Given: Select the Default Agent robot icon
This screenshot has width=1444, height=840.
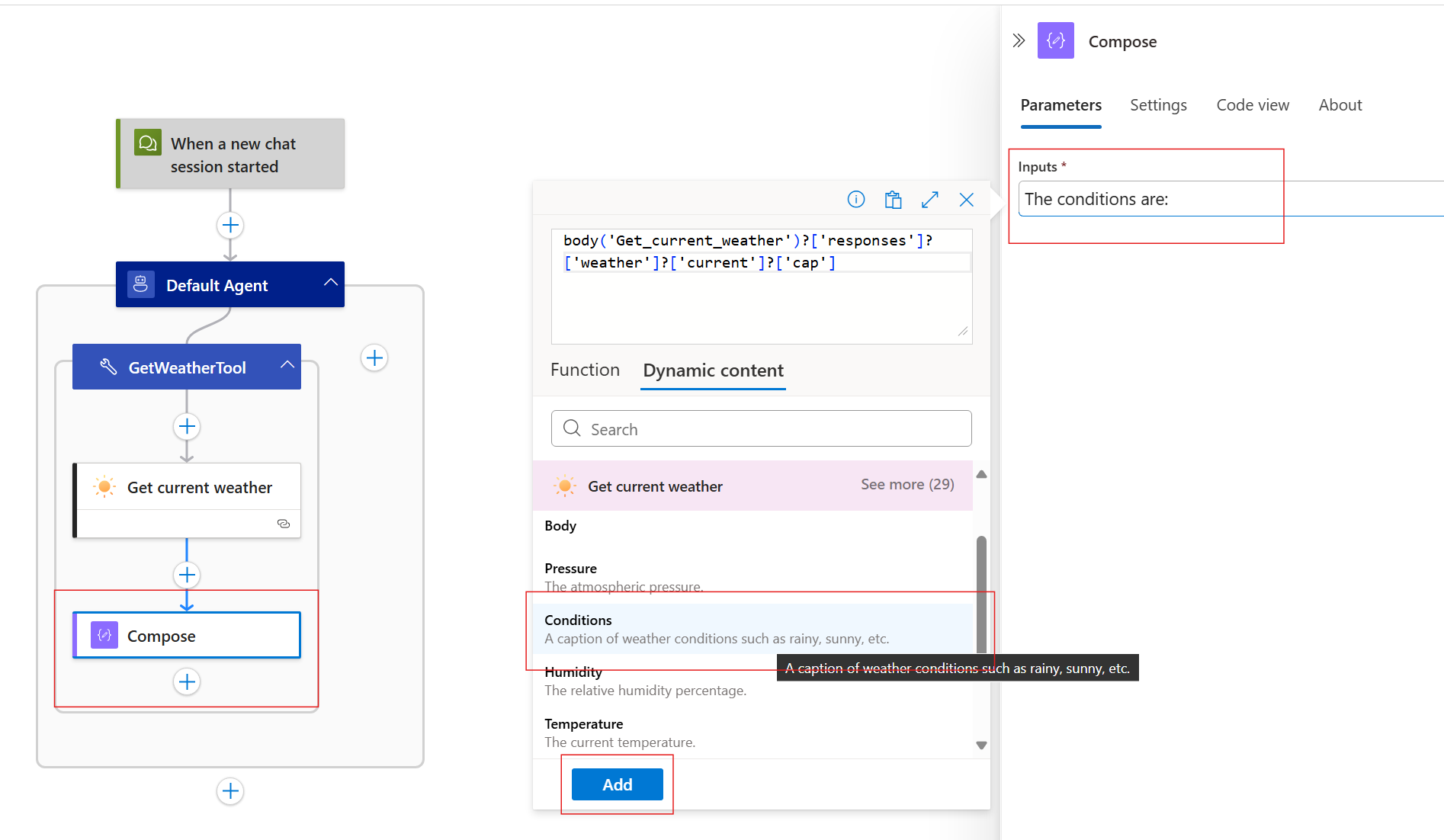Looking at the screenshot, I should [140, 284].
